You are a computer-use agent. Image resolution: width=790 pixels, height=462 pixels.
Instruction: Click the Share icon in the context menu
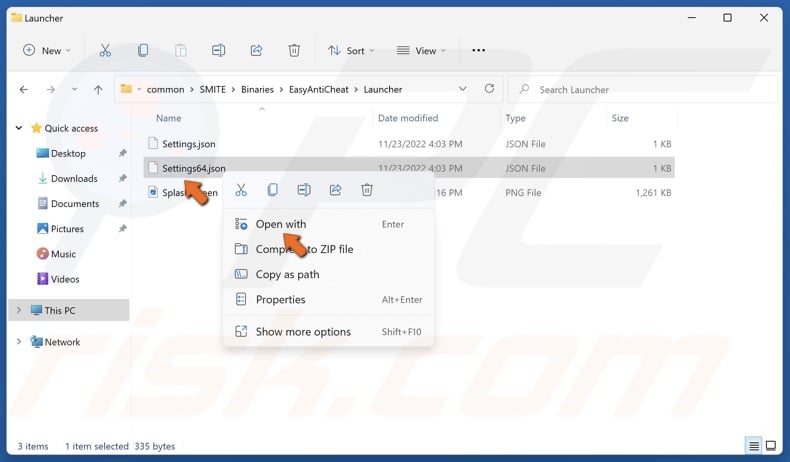tap(336, 190)
